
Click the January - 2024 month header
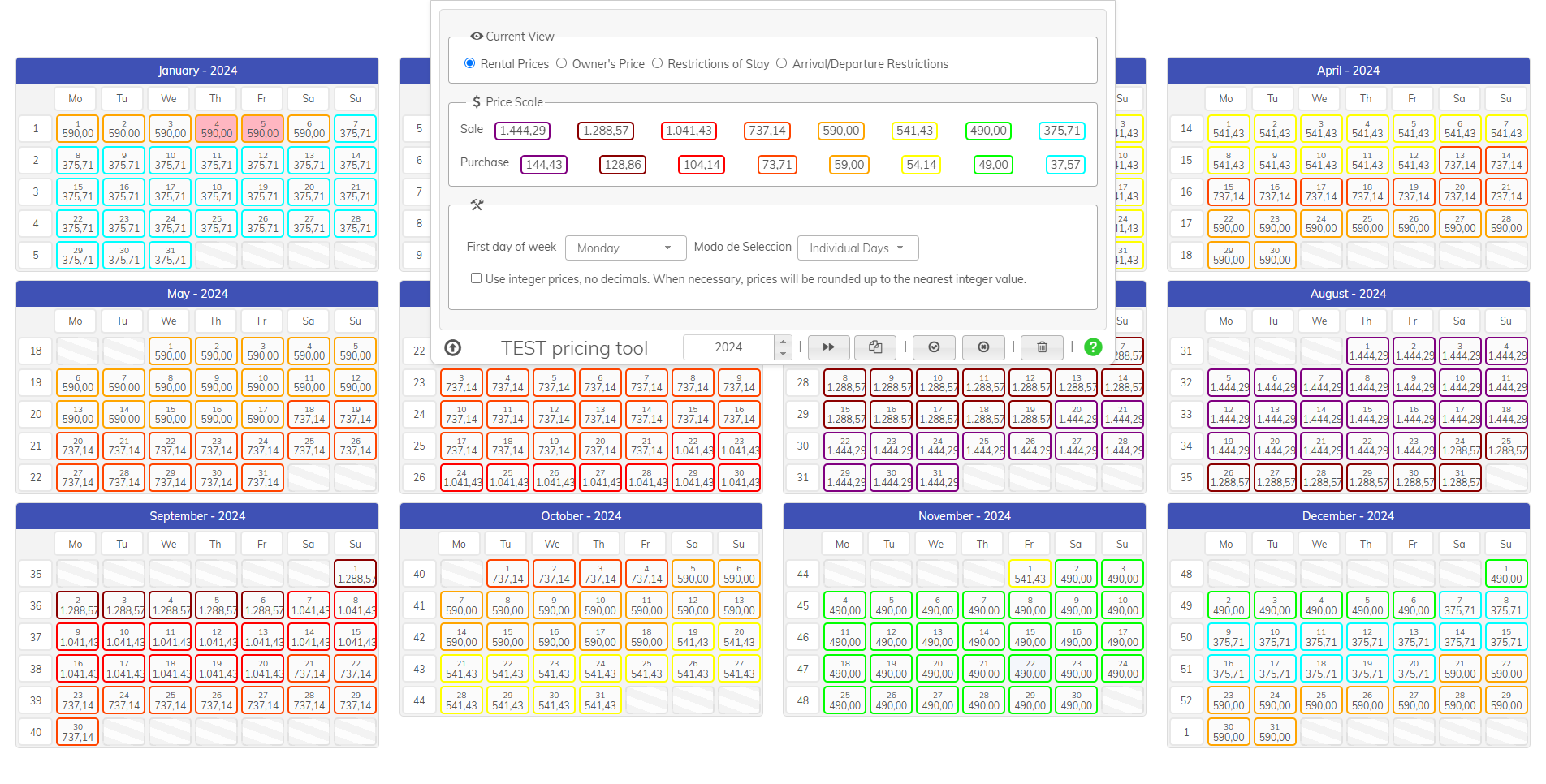click(x=197, y=71)
